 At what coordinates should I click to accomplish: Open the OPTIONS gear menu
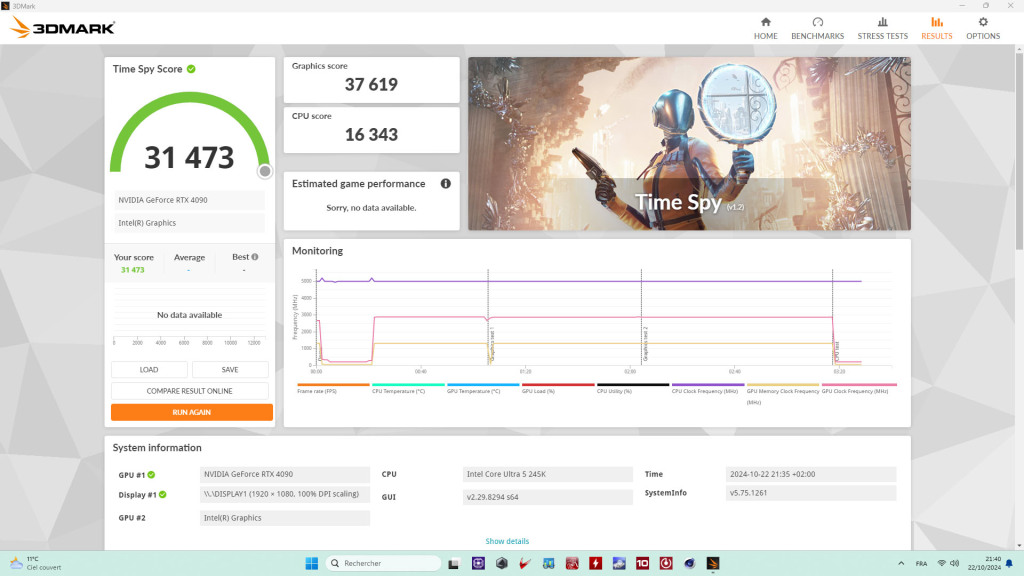pos(983,29)
